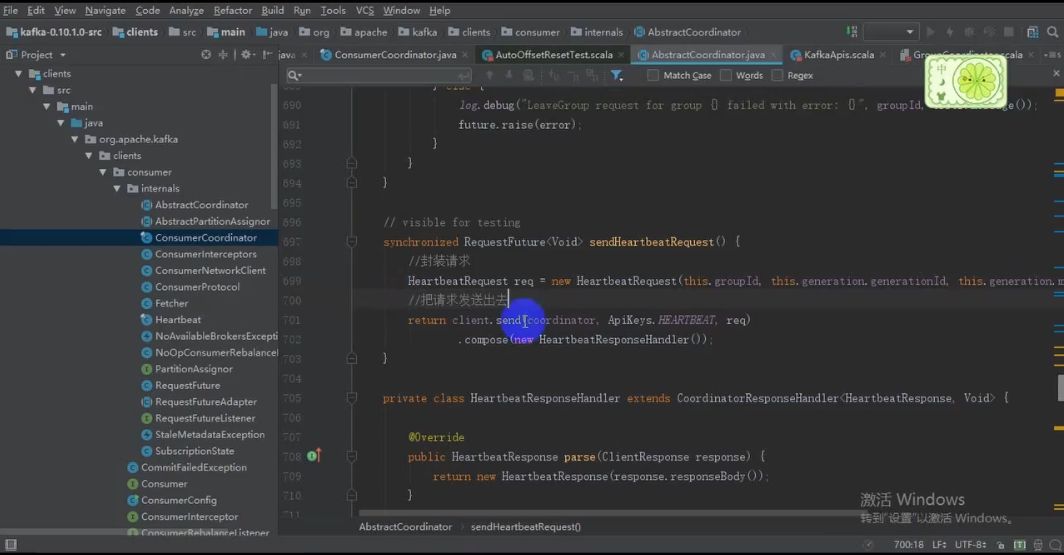
Task: Click the hide Project panel icon
Action: coord(267,54)
